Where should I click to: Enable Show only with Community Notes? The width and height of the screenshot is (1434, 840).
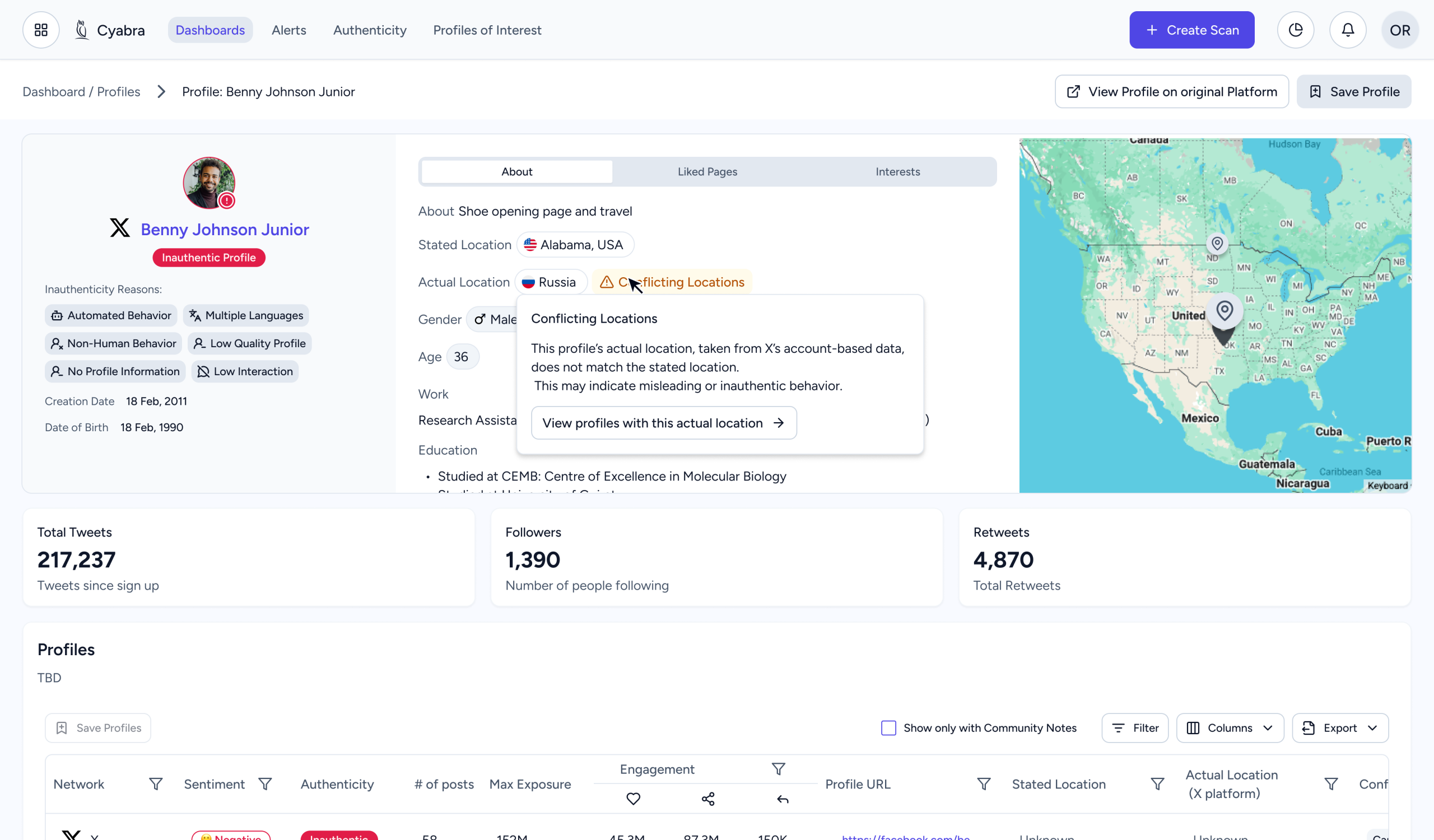(888, 728)
